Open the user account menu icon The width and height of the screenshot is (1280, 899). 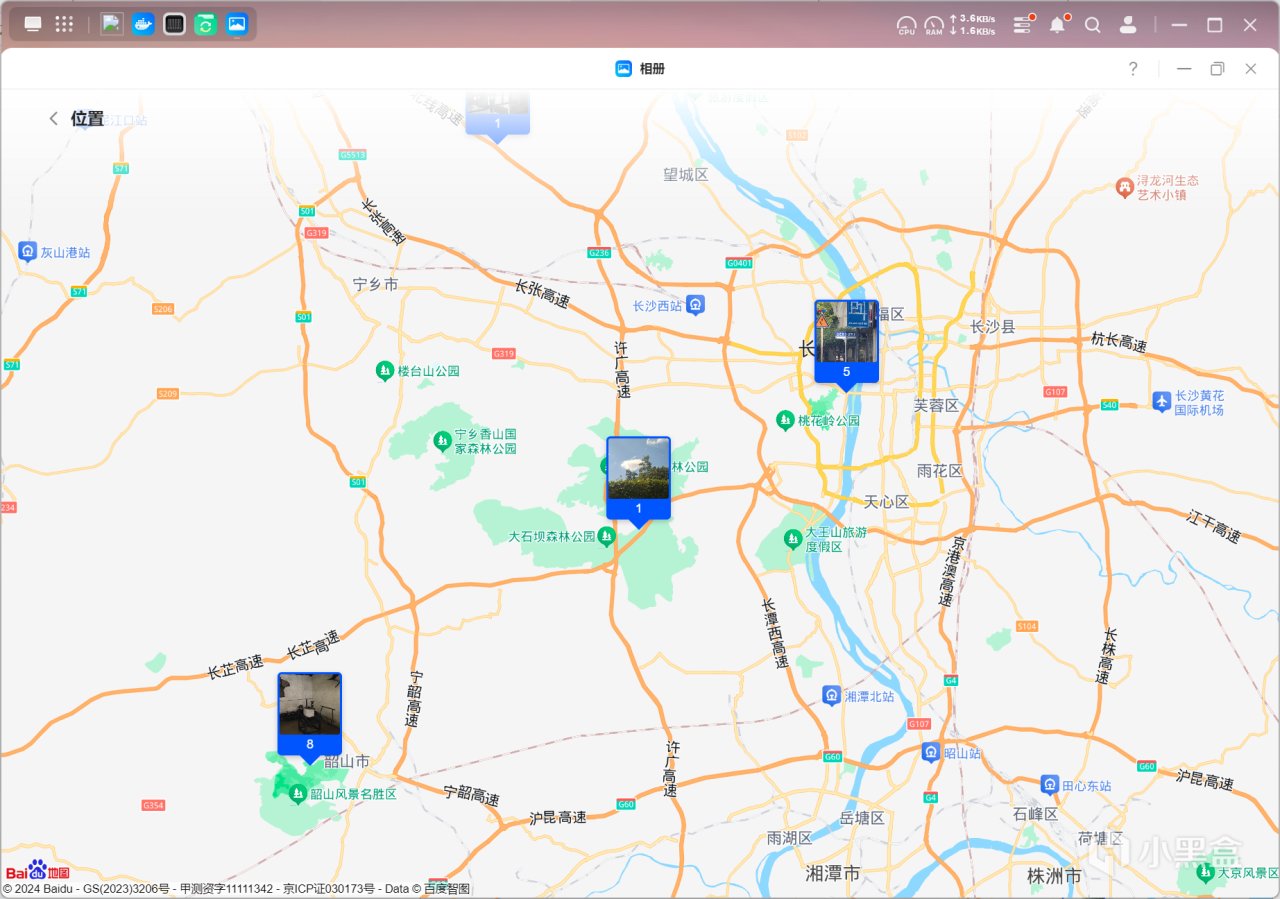(1128, 25)
